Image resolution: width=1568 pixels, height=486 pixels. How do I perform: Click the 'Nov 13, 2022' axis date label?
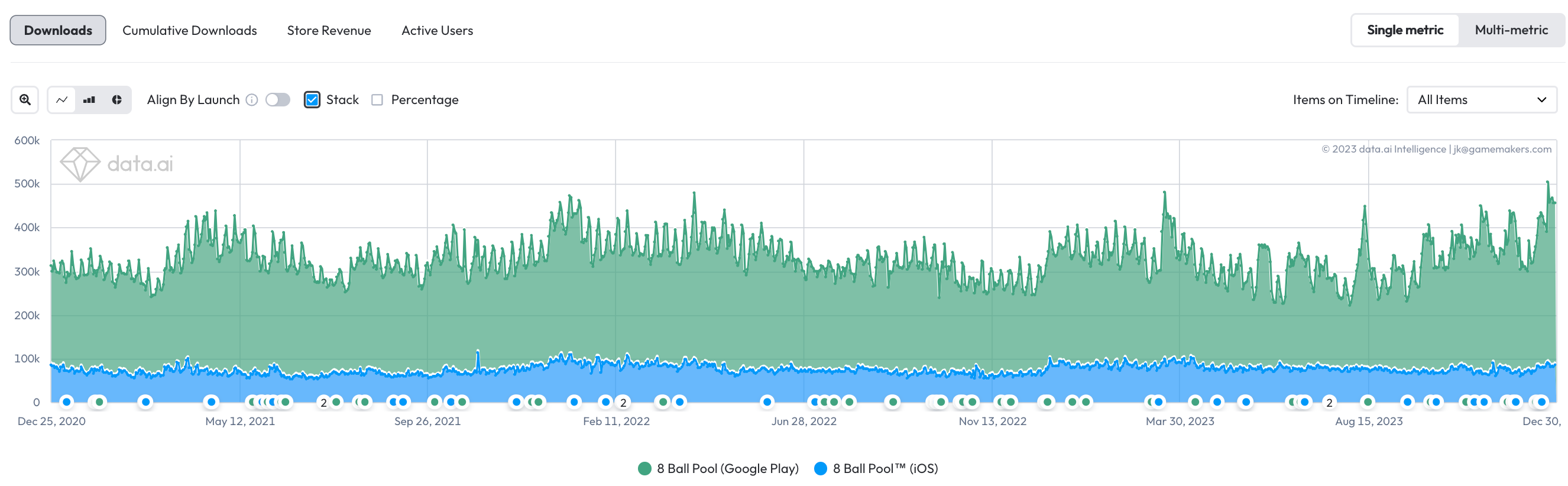coord(992,422)
